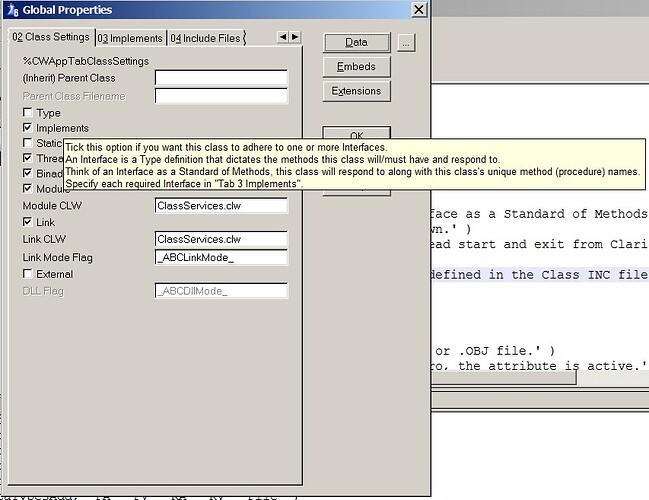Screen dimensions: 649x500
Task: Confirm with the OK button
Action: point(356,134)
